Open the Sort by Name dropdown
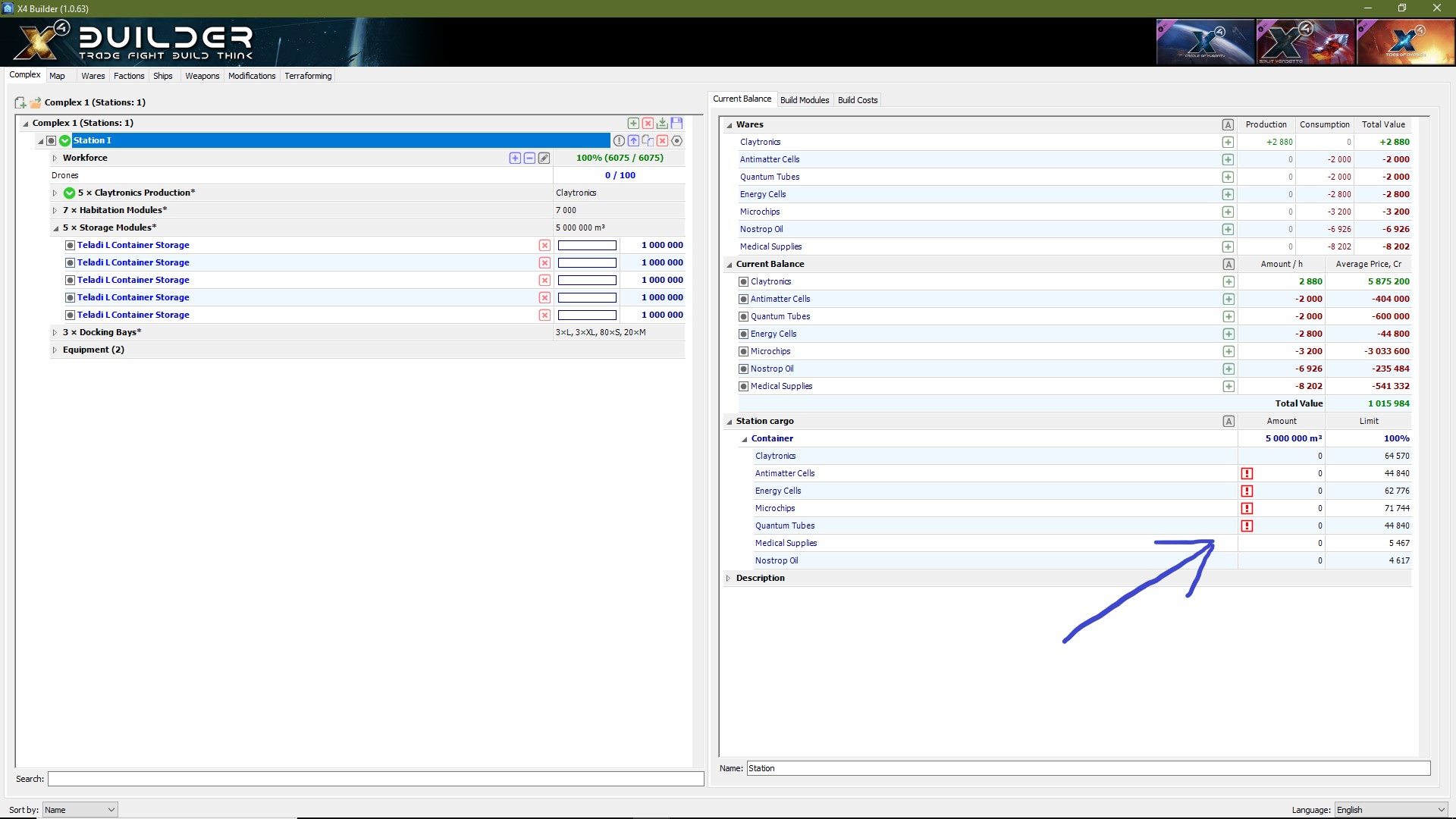This screenshot has height=819, width=1456. click(80, 809)
